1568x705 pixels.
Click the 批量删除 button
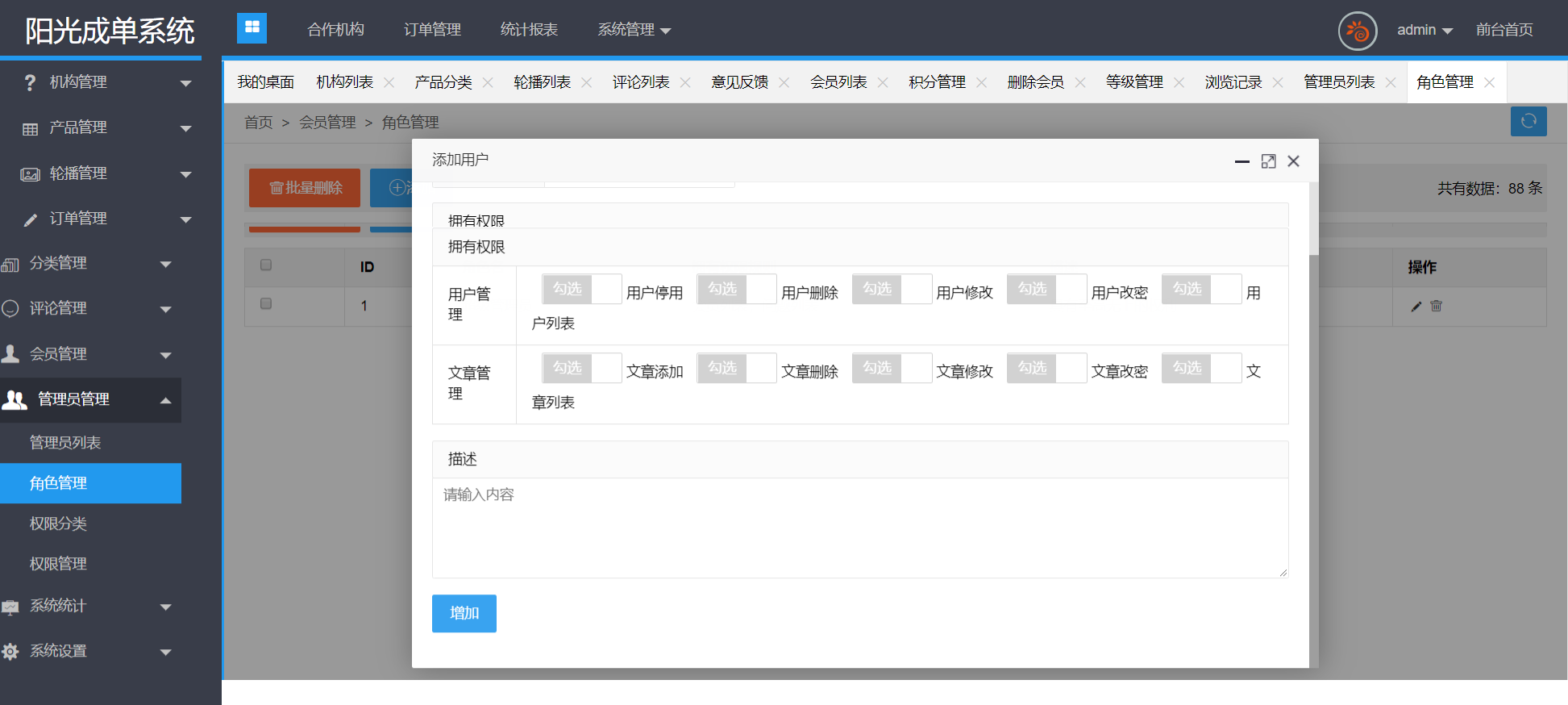305,188
